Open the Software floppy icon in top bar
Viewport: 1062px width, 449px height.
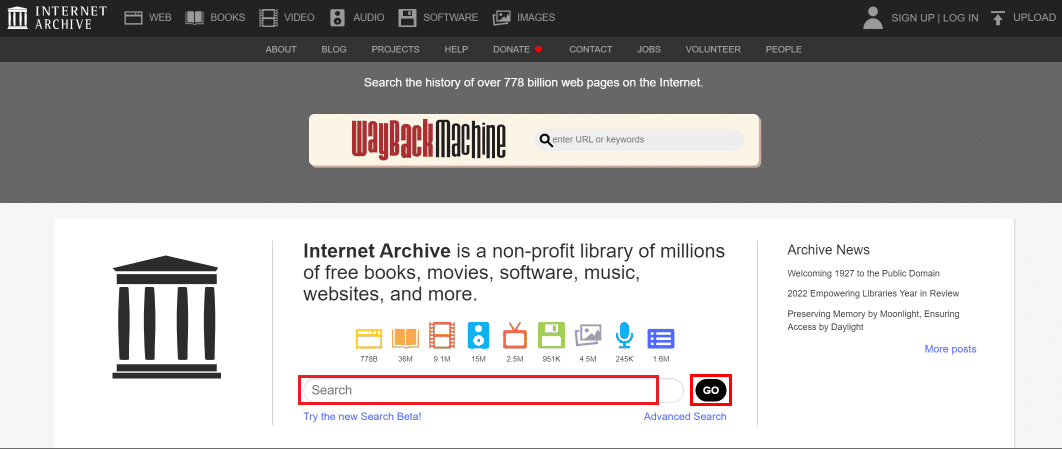(x=407, y=18)
